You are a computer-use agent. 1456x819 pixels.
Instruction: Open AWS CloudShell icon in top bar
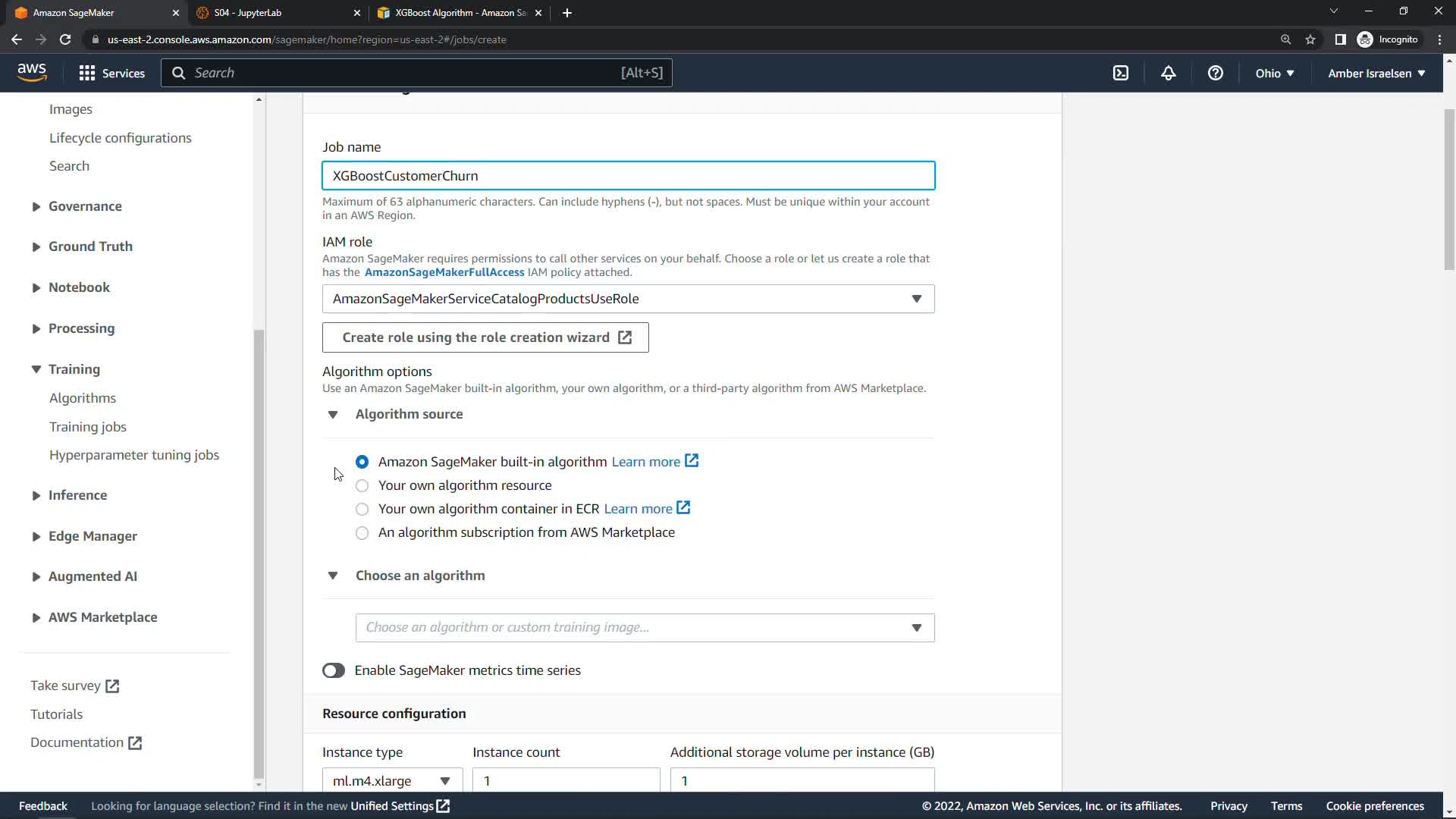(x=1121, y=73)
